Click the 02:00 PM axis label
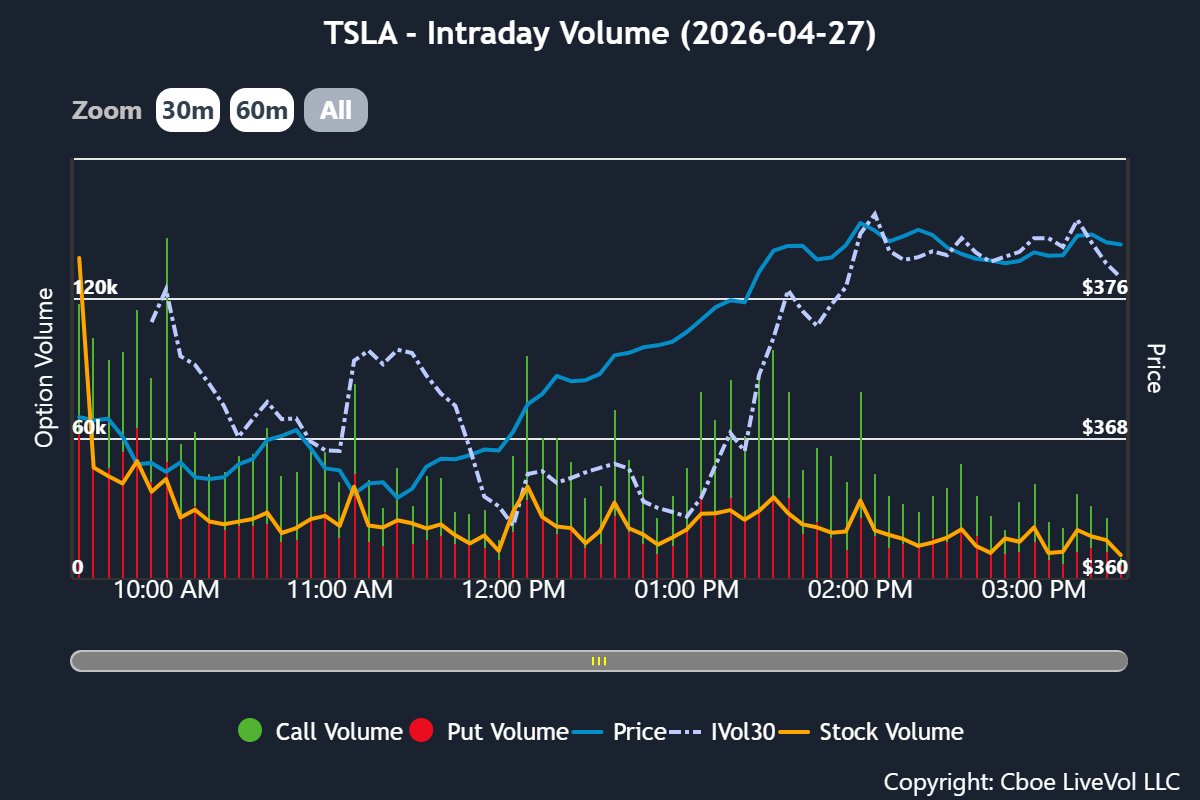1200x800 pixels. point(859,591)
